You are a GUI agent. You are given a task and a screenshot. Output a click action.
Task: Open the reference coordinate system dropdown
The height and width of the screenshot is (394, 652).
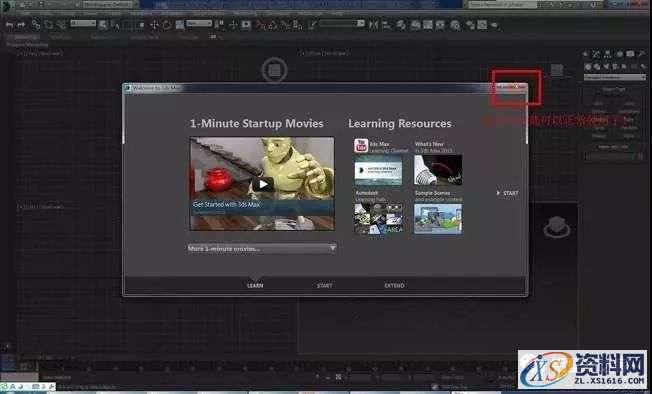[199, 23]
